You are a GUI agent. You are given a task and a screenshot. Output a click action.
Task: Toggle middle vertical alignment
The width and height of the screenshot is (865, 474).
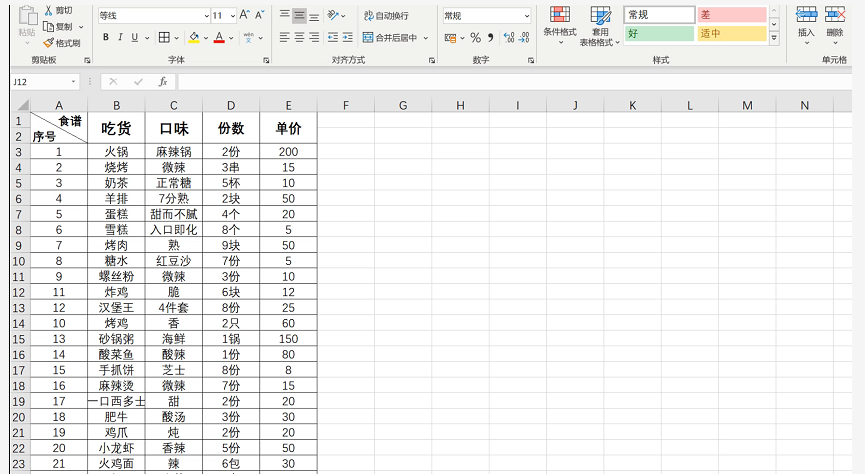click(x=299, y=15)
